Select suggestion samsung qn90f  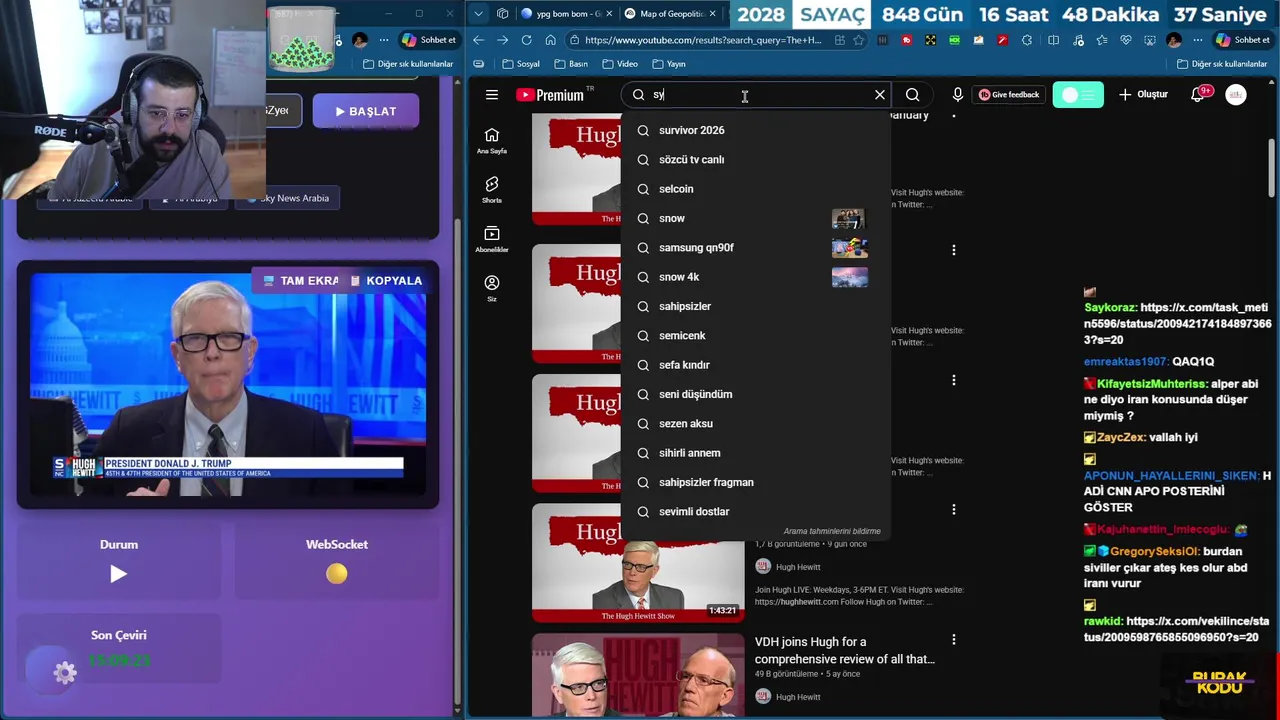(755, 248)
